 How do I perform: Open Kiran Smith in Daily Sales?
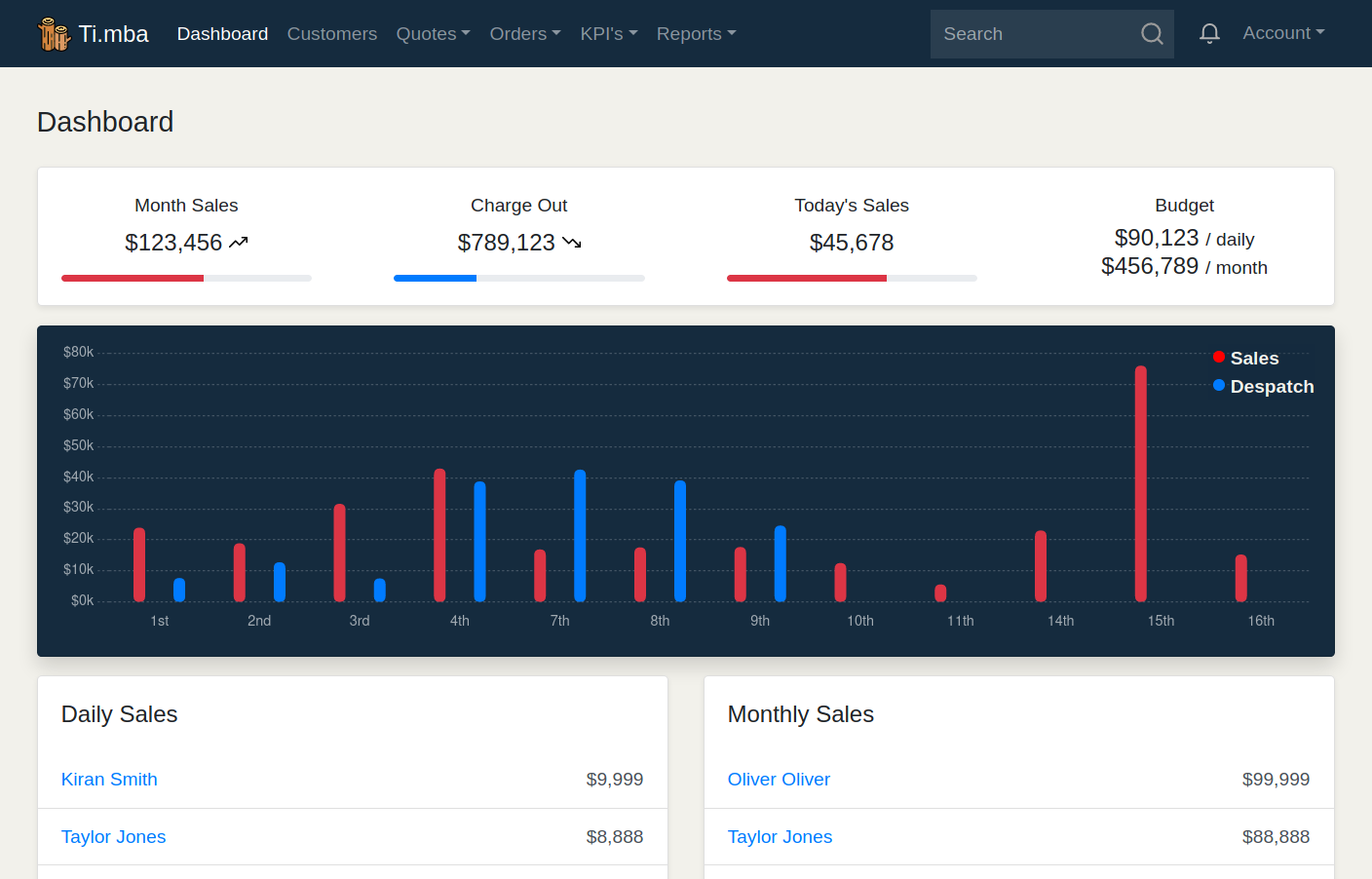(109, 780)
